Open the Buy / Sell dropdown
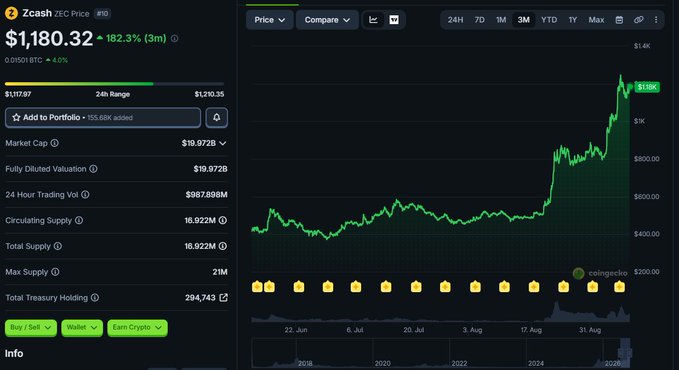The height and width of the screenshot is (370, 679). [x=31, y=328]
